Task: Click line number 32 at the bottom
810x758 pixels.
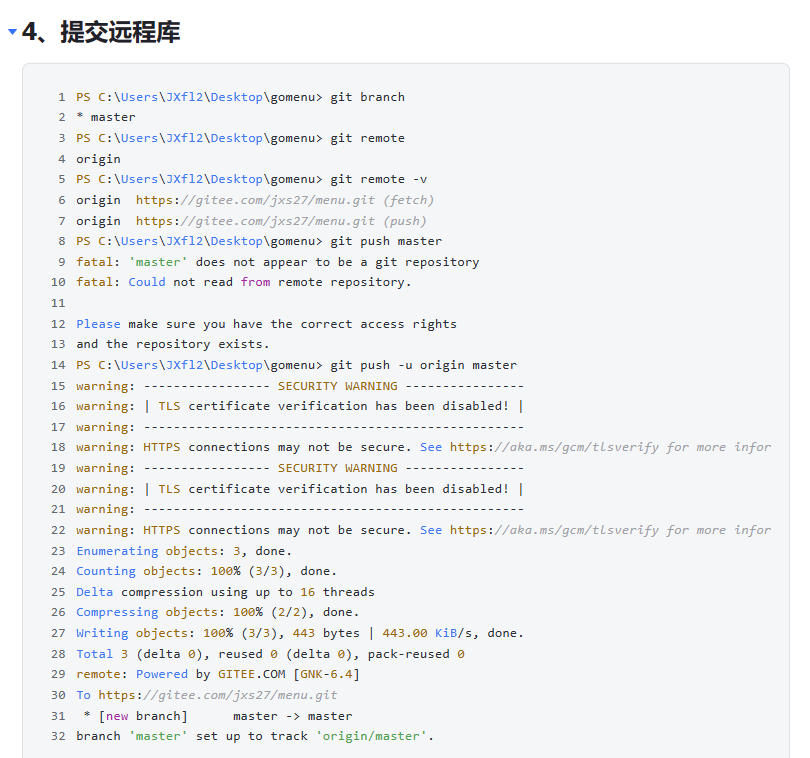Action: click(57, 736)
